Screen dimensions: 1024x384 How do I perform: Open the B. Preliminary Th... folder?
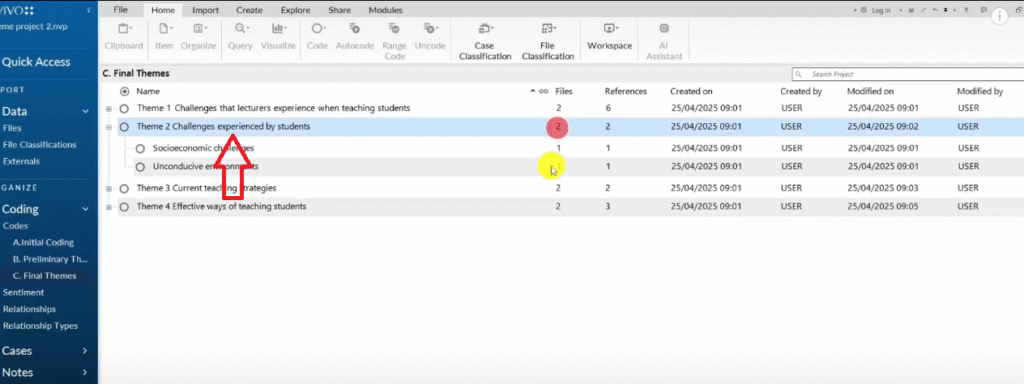click(50, 259)
